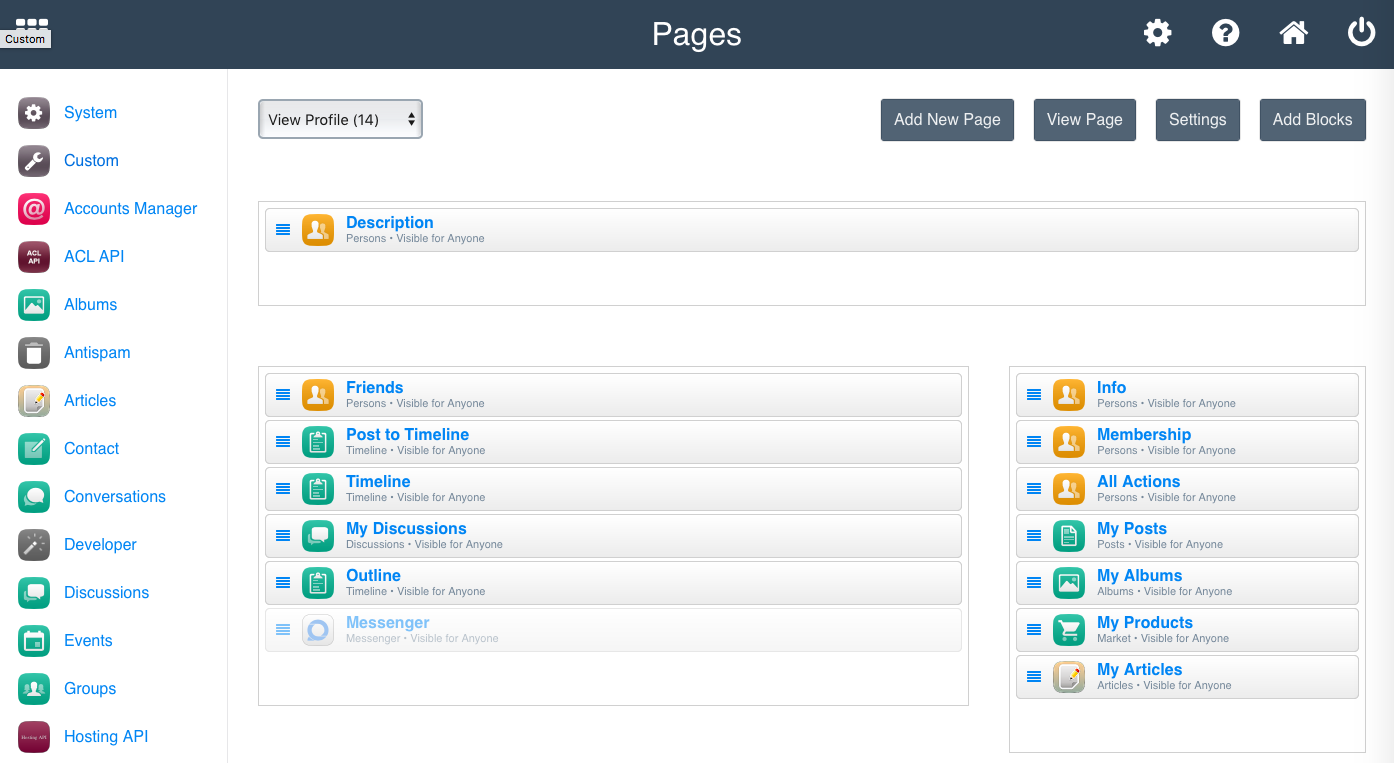
Task: Open the ACL API sidebar icon
Action: point(33,256)
